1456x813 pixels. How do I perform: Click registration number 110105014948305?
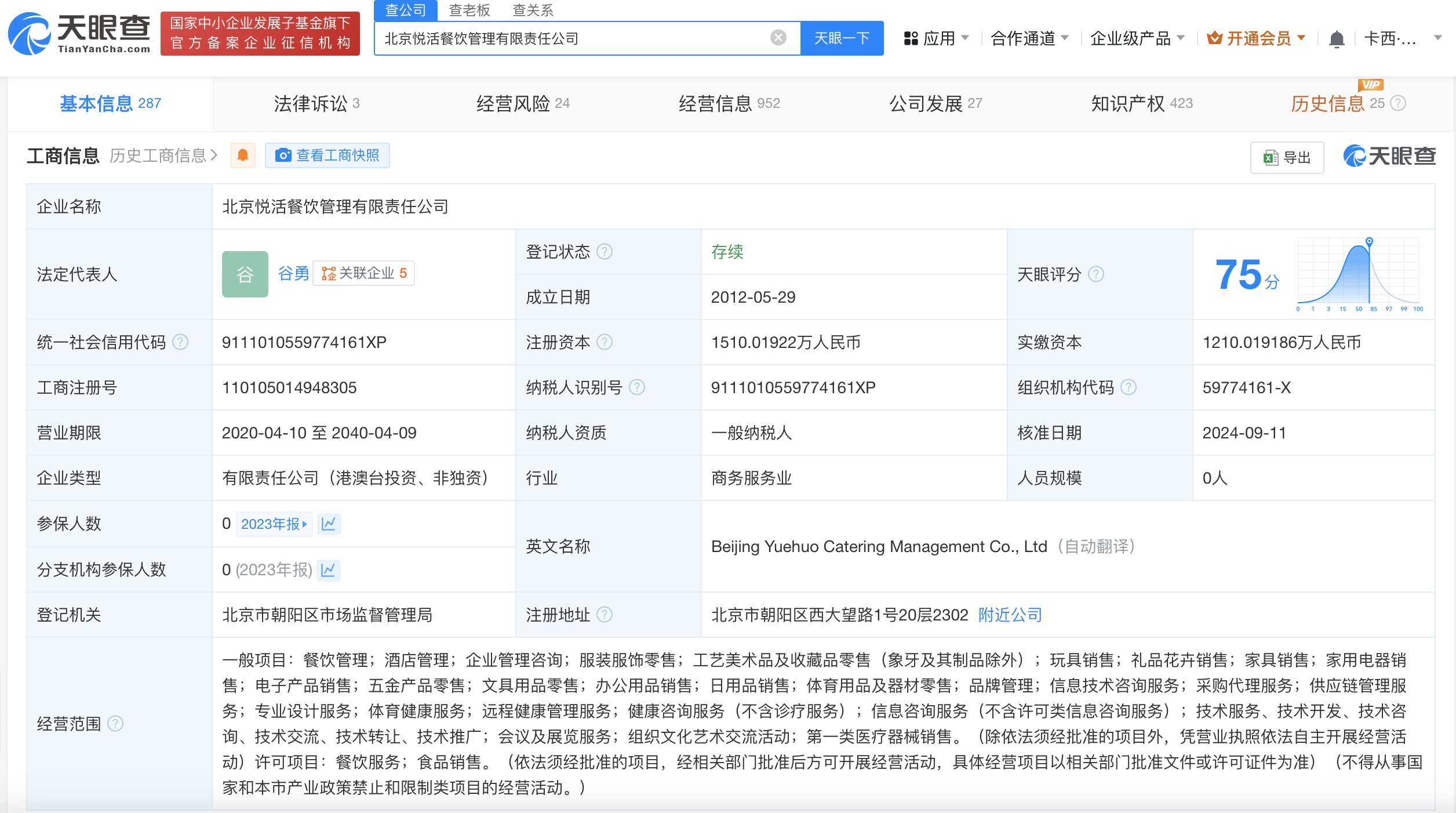click(x=289, y=387)
